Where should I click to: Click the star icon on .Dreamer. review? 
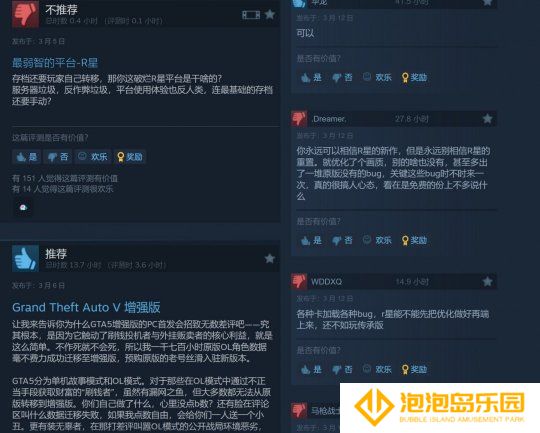coord(487,118)
